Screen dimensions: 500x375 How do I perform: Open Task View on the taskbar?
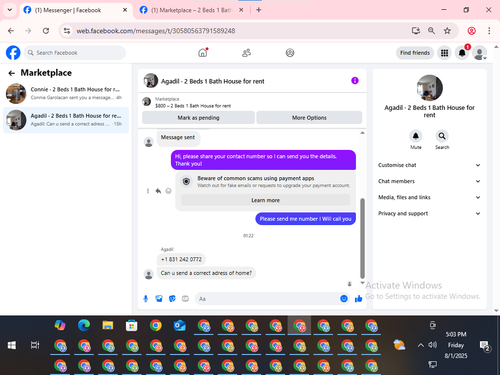click(x=35, y=345)
